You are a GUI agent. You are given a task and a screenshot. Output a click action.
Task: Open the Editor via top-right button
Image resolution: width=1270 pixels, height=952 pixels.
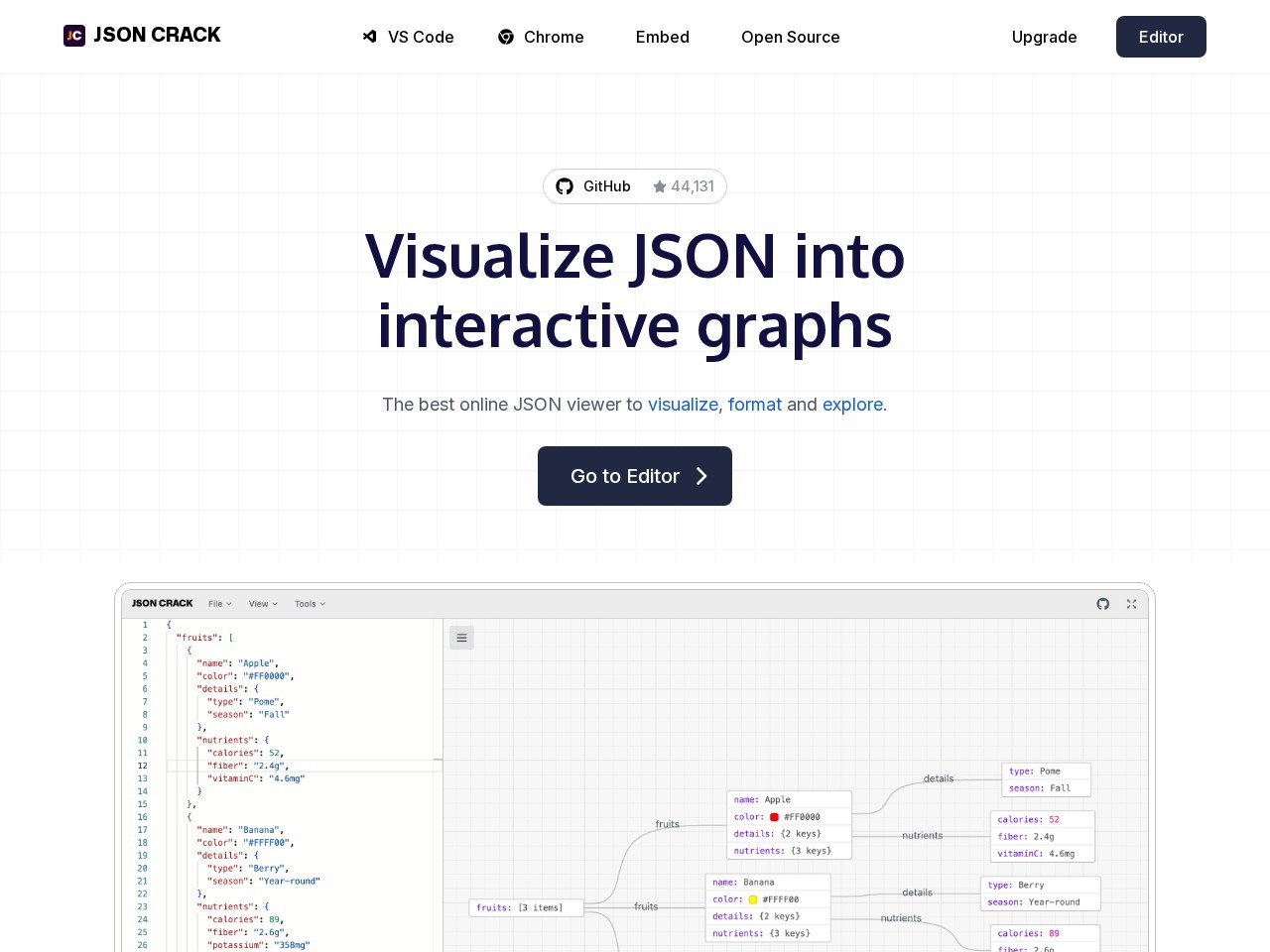(1161, 37)
